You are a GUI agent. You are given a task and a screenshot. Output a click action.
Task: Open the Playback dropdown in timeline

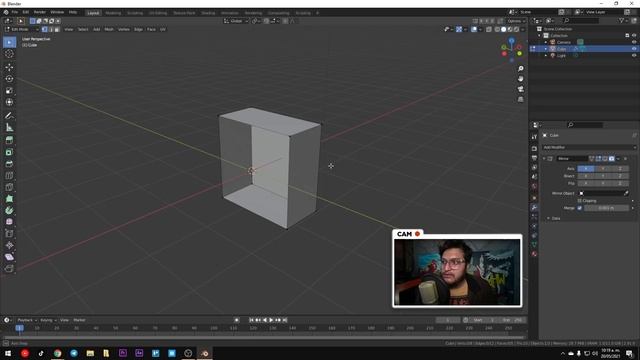tap(27, 320)
